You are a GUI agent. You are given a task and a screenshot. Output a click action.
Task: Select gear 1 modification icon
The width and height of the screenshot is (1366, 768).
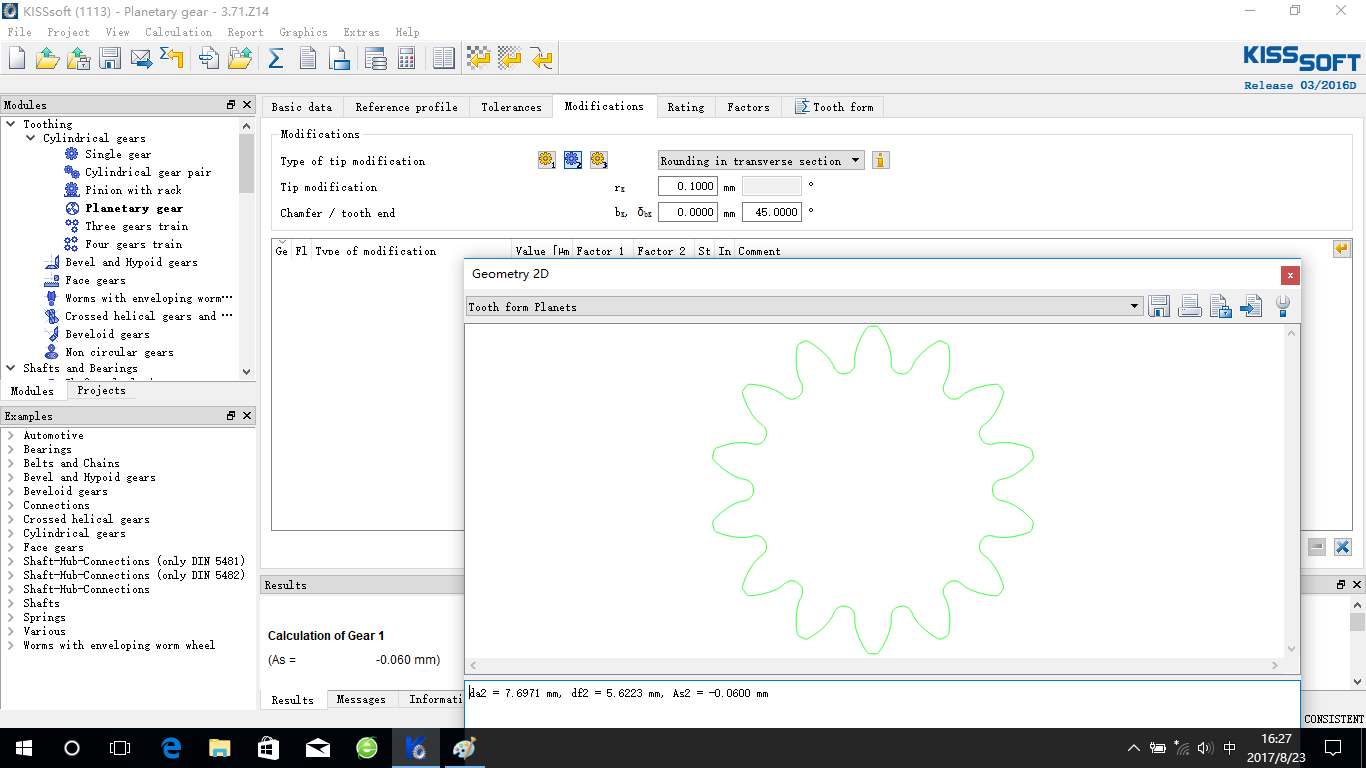click(547, 160)
